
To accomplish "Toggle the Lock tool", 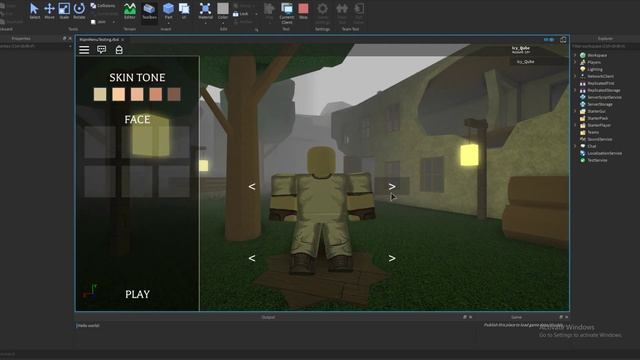I will (240, 13).
